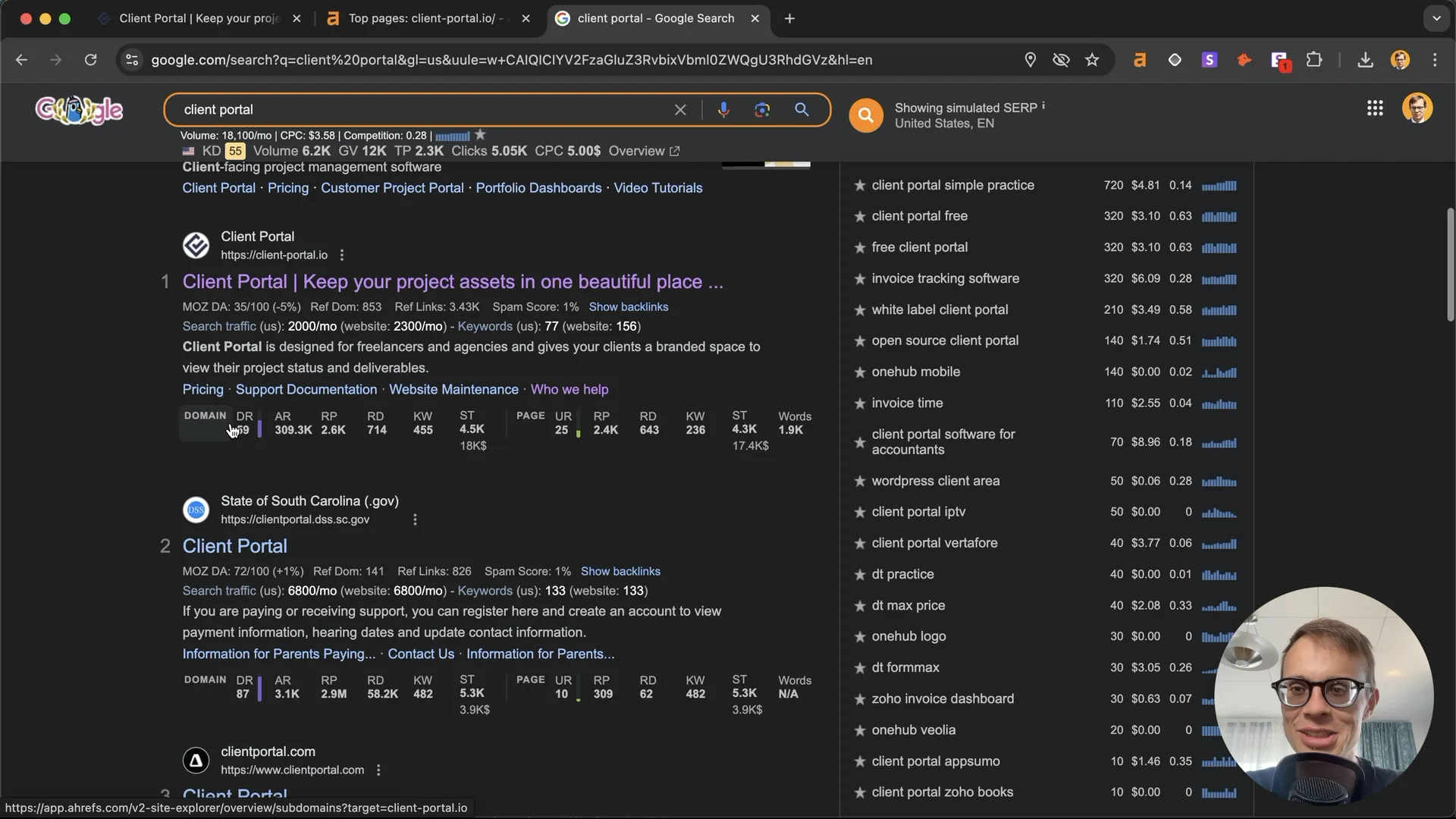The width and height of the screenshot is (1456, 819).
Task: Click the orange simulated SERP search icon
Action: pyautogui.click(x=866, y=115)
